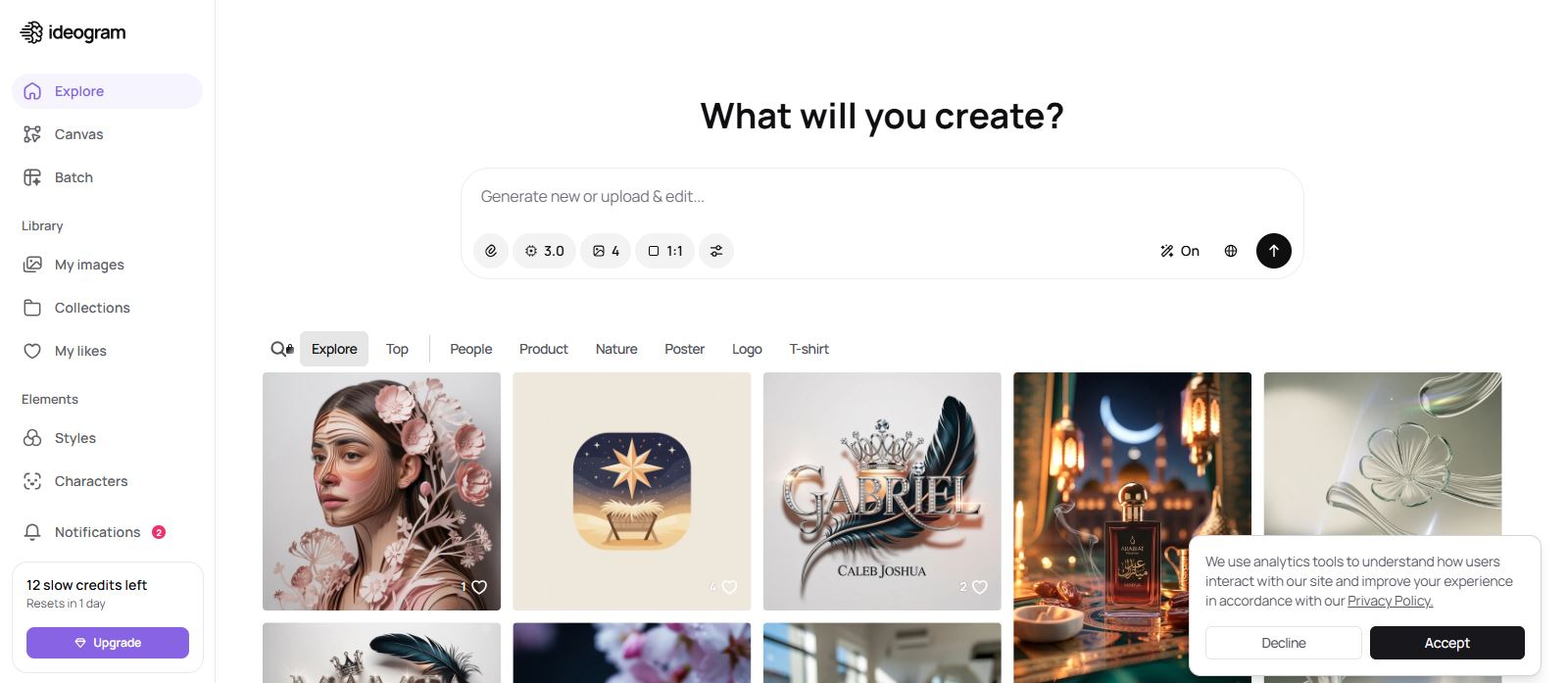Open the 1:1 aspect ratio dropdown
The width and height of the screenshot is (1568, 683).
[x=665, y=251]
